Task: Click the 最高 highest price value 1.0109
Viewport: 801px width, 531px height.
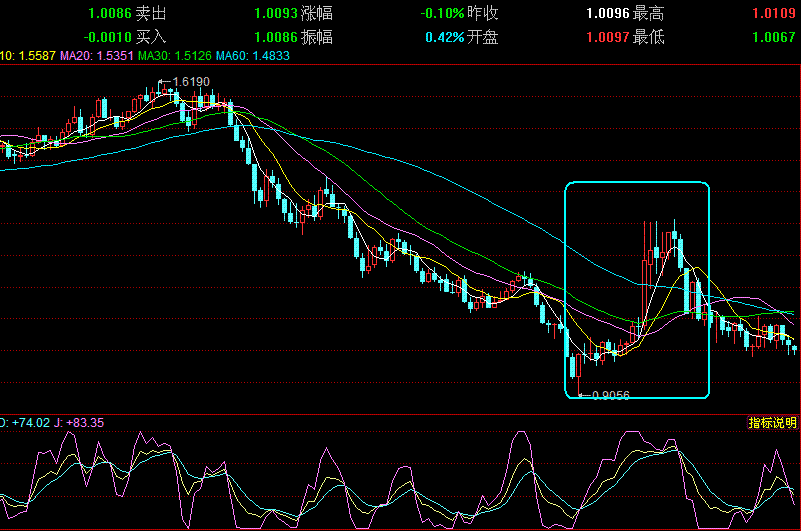Action: pos(776,15)
